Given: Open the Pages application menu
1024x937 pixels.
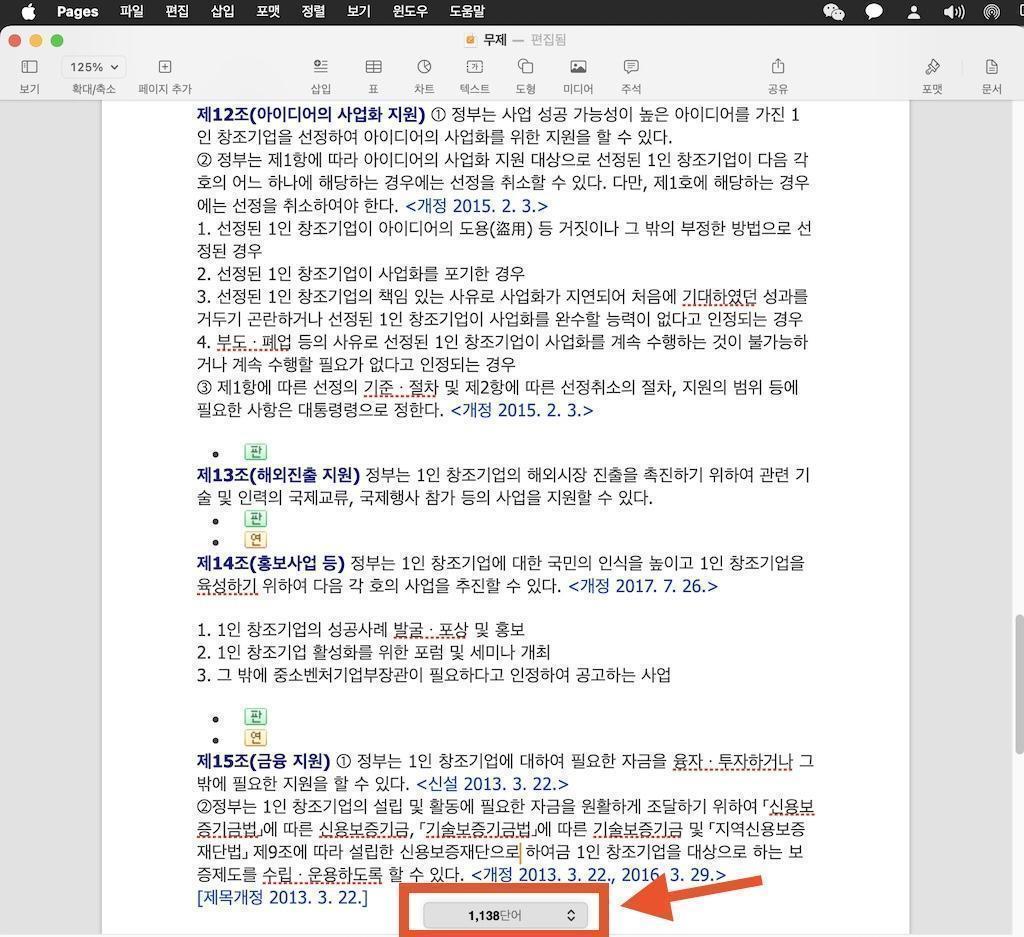Looking at the screenshot, I should (78, 11).
